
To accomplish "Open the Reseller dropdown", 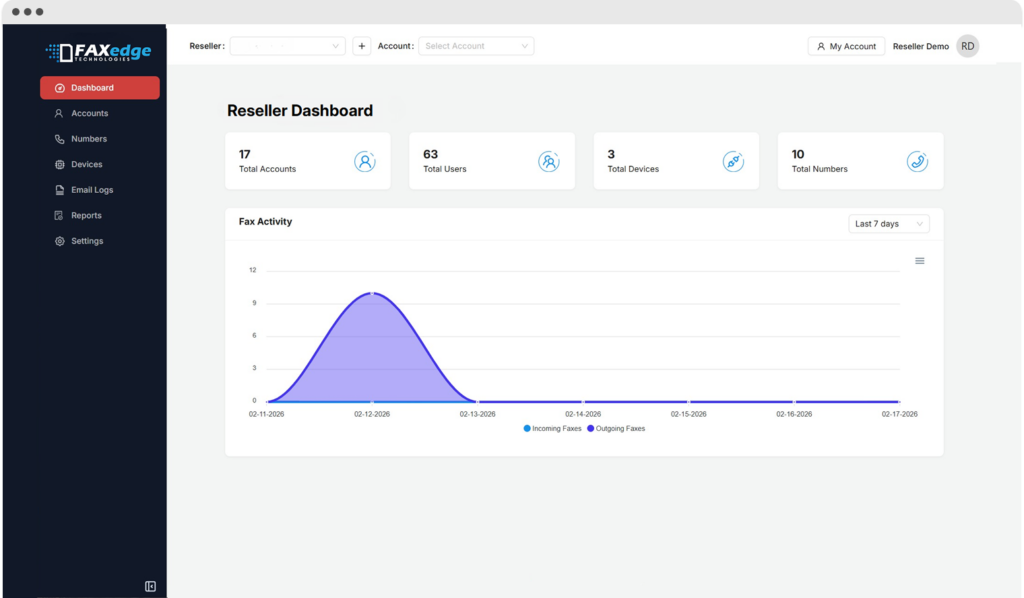I will (x=287, y=46).
